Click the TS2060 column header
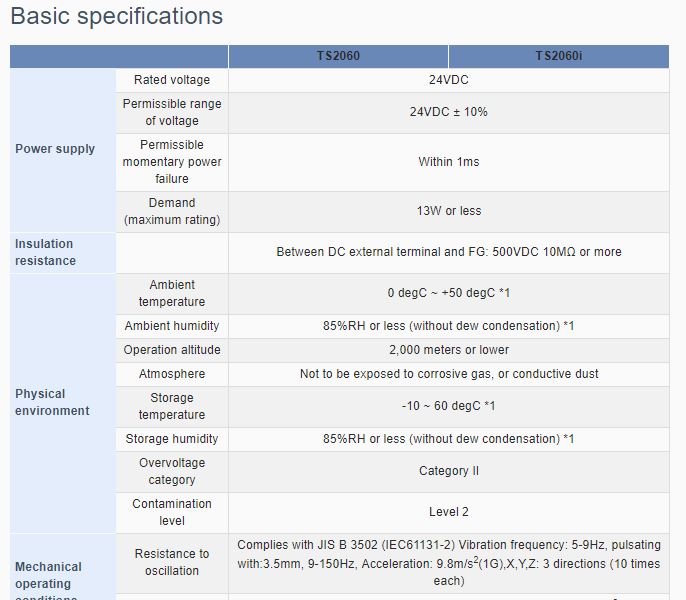The height and width of the screenshot is (600, 686). click(x=338, y=56)
